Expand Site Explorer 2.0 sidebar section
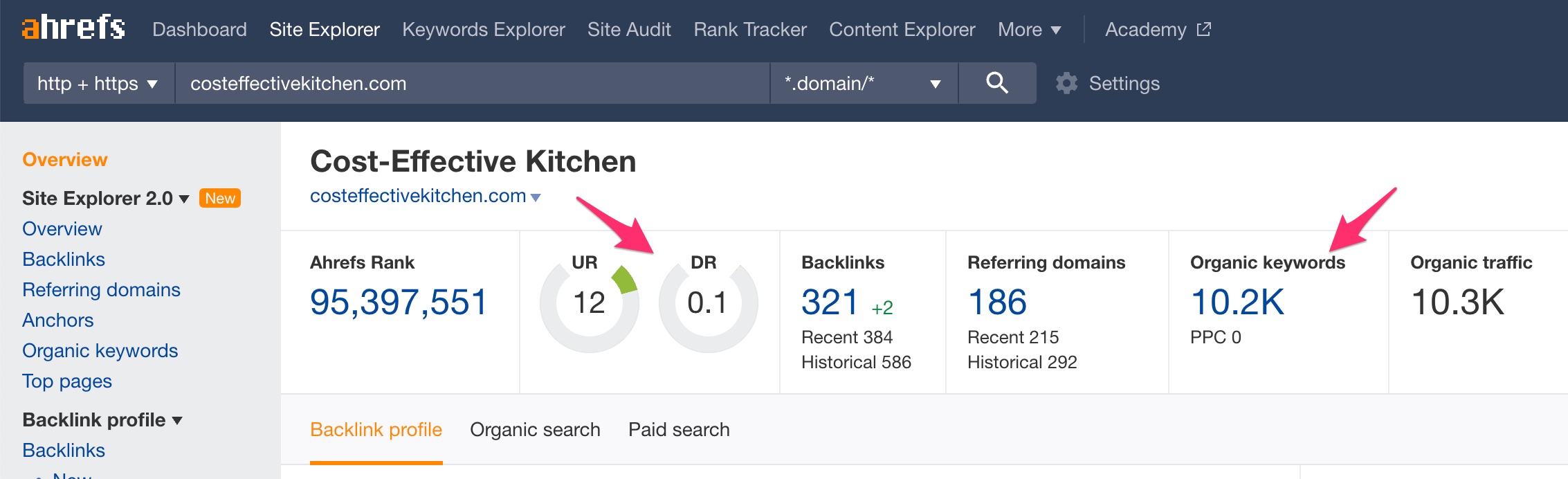The height and width of the screenshot is (479, 1568). pyautogui.click(x=106, y=198)
